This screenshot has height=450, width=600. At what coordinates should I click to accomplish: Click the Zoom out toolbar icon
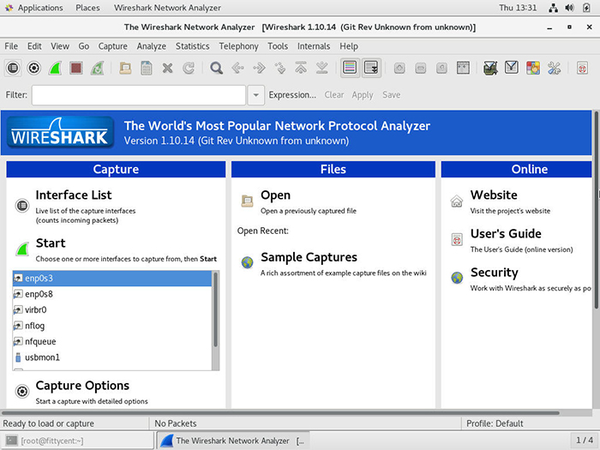[421, 68]
